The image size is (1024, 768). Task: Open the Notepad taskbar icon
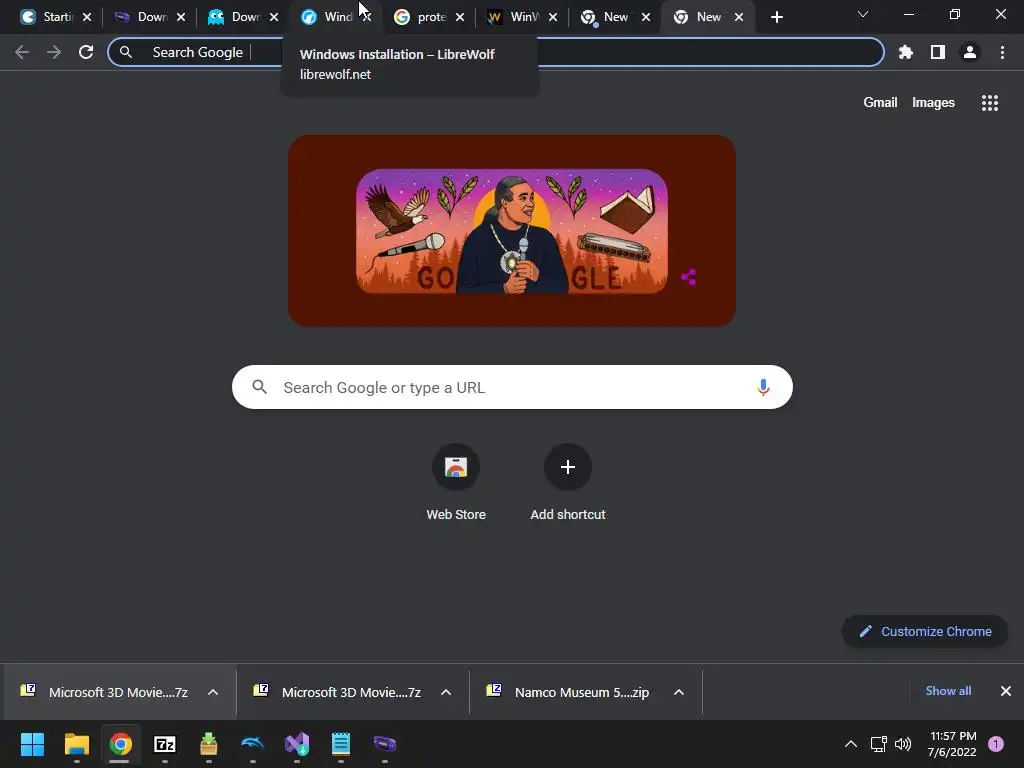(341, 744)
